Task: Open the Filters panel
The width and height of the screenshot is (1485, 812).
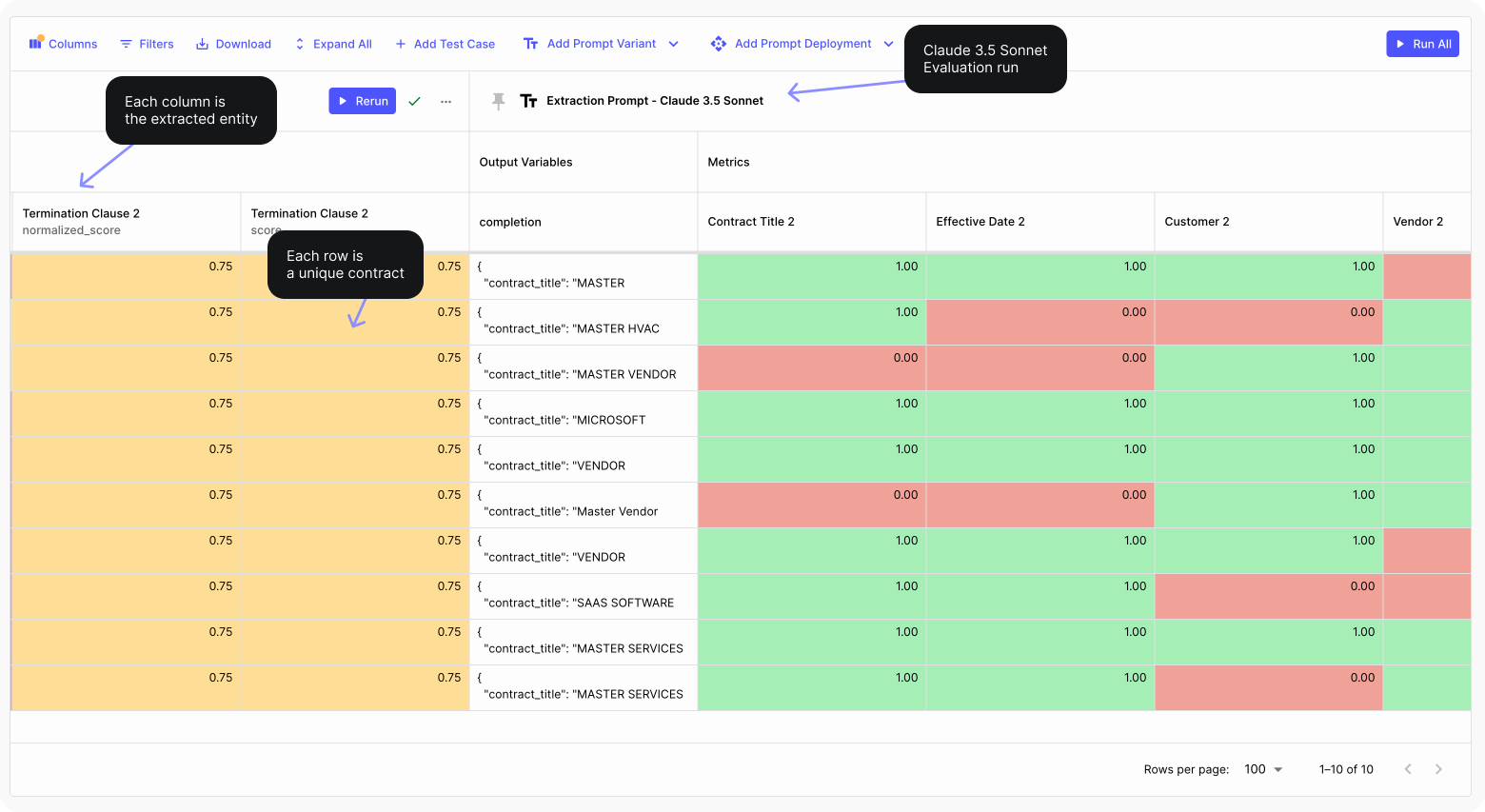Action: point(147,44)
